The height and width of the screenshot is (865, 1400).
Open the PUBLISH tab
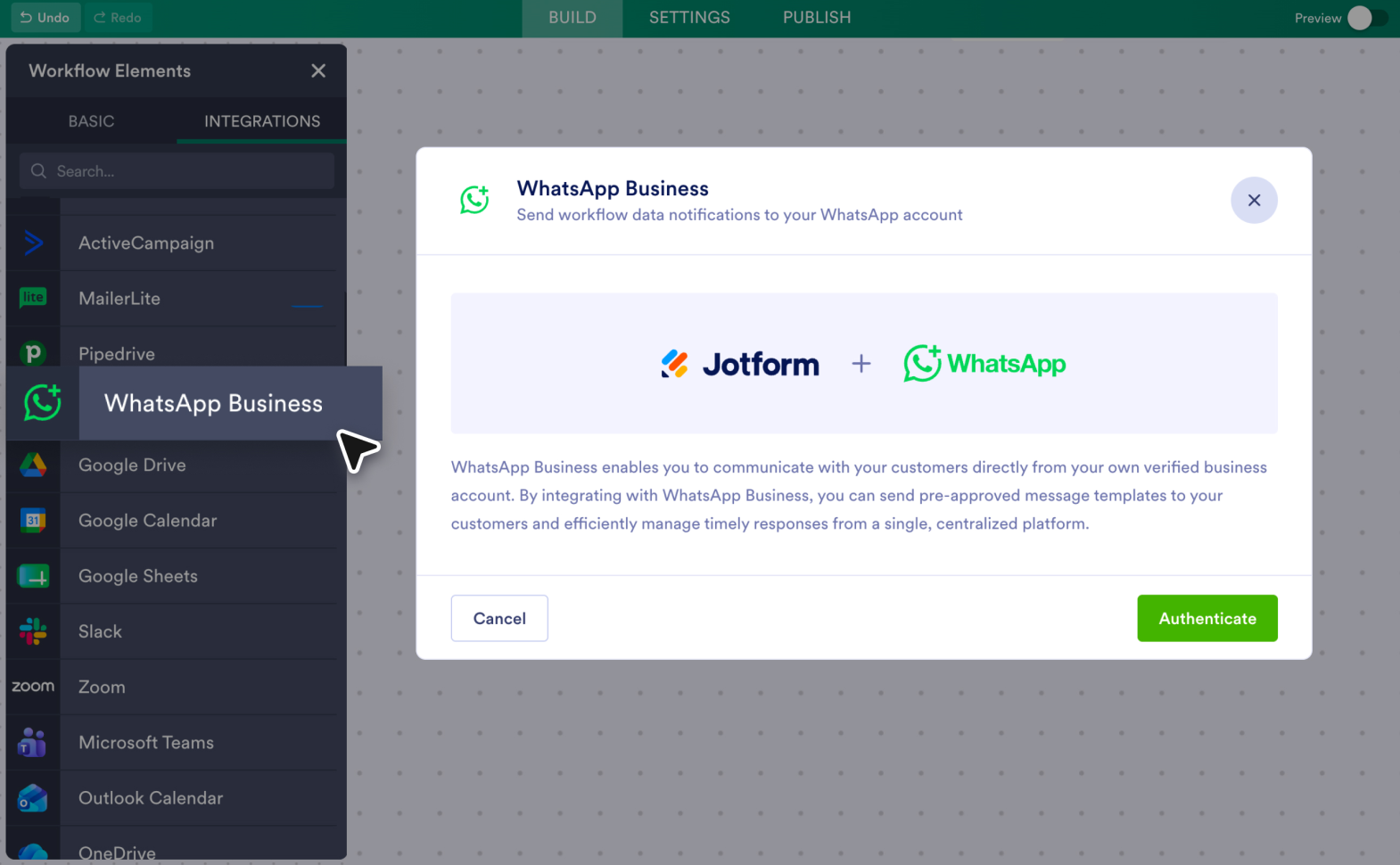[x=817, y=18]
